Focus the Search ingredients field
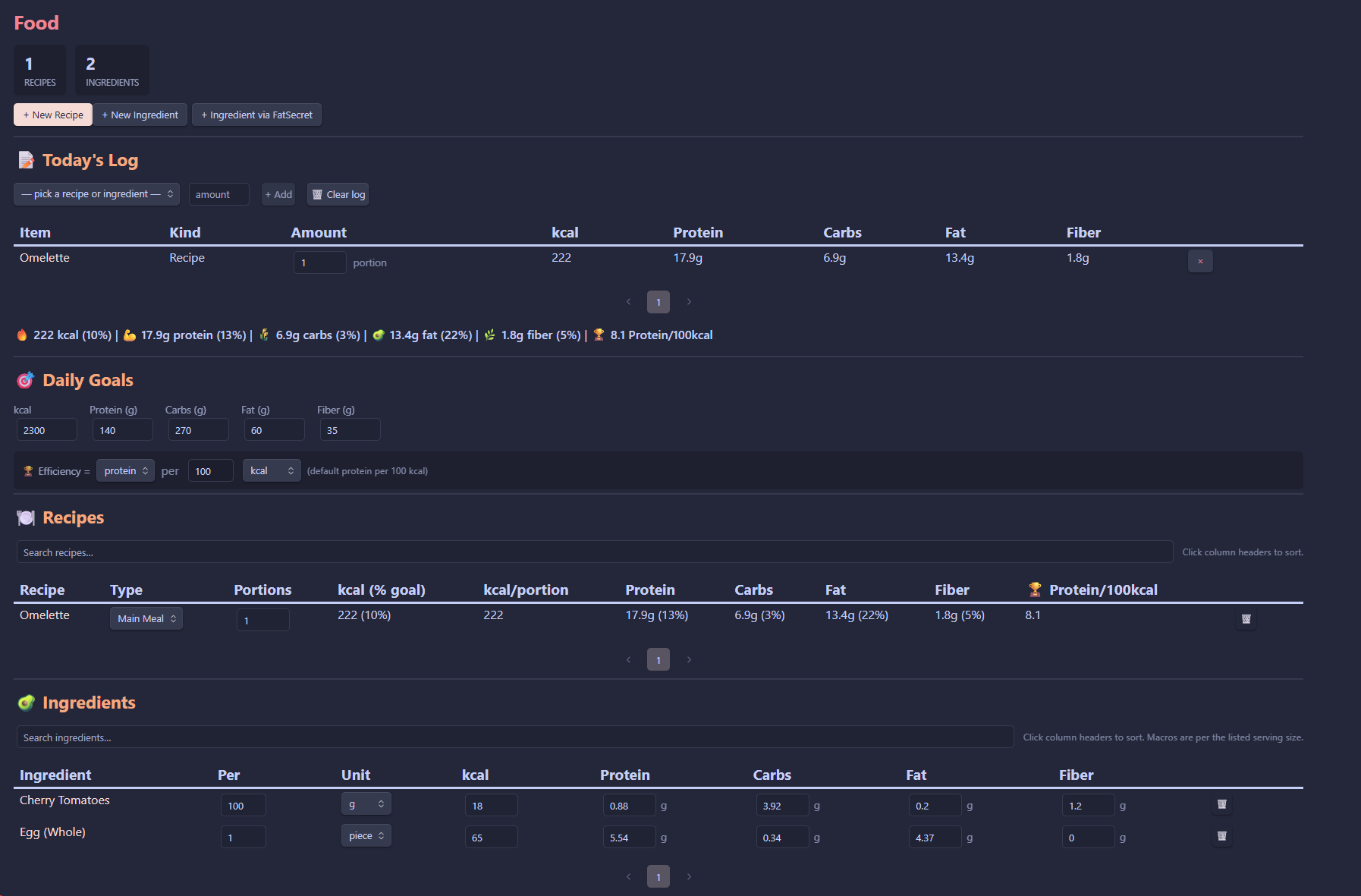The image size is (1361, 896). click(x=515, y=737)
